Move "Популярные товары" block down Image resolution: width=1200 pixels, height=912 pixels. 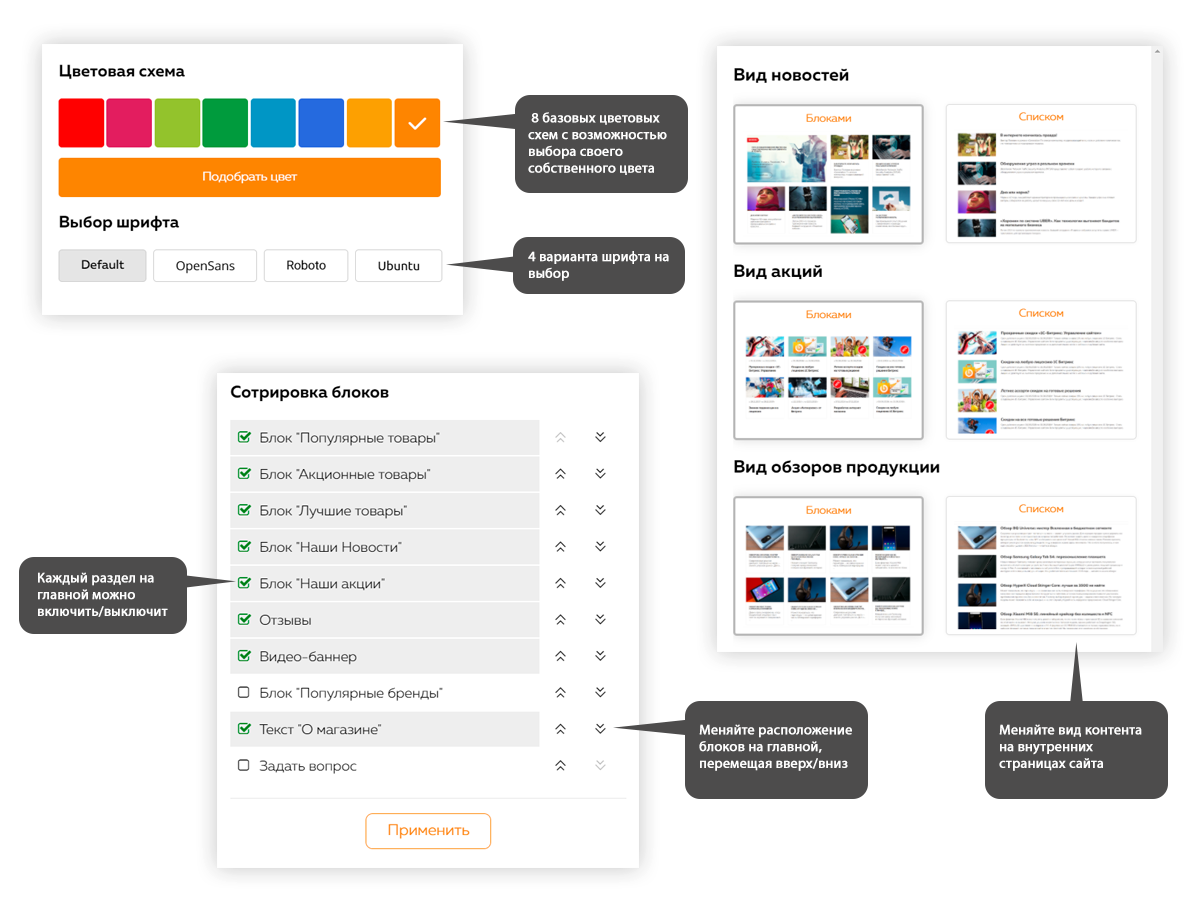click(600, 437)
